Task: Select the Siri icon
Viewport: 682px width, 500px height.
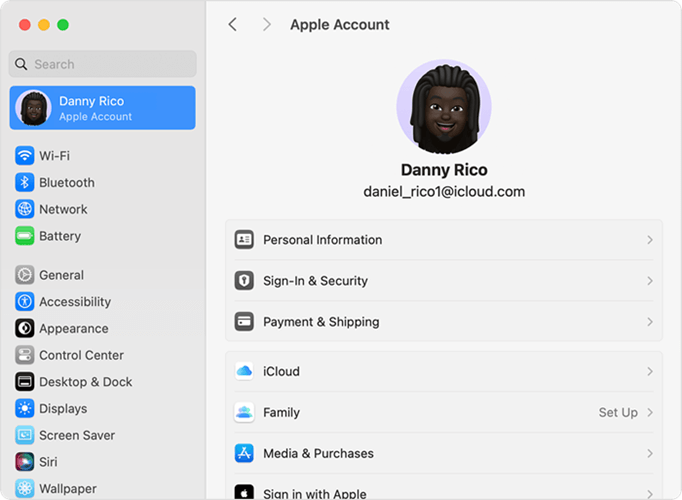Action: [25, 462]
